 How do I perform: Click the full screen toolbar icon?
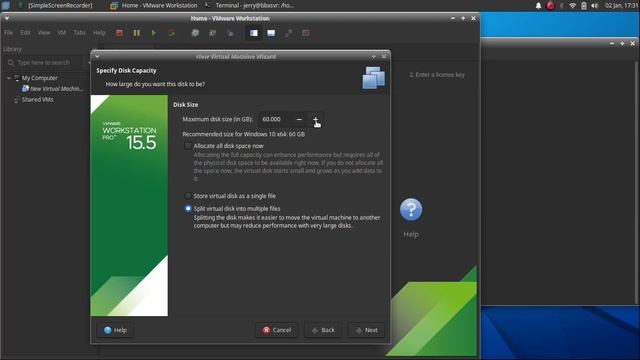[289, 33]
